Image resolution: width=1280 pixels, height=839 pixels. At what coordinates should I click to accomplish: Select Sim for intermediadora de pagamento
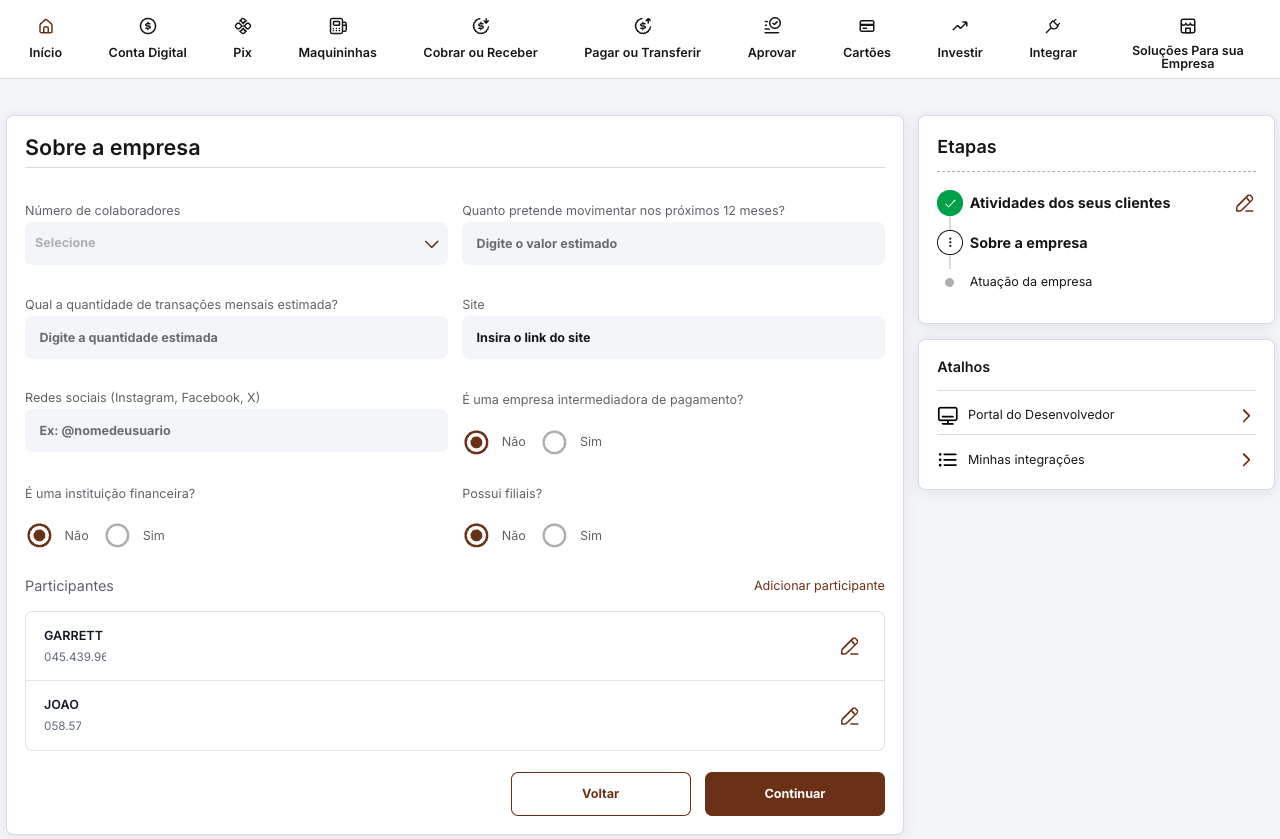555,442
